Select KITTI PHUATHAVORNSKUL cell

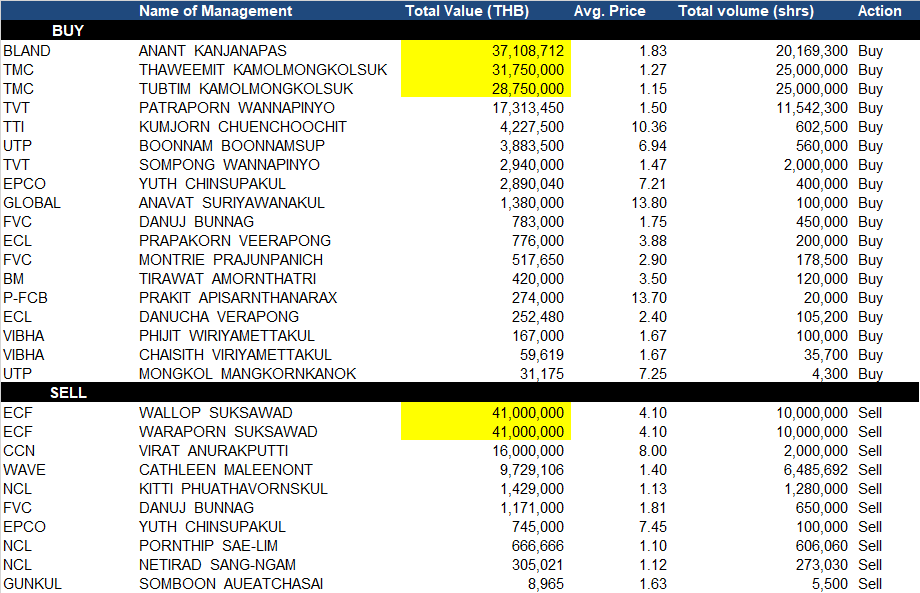tap(234, 489)
